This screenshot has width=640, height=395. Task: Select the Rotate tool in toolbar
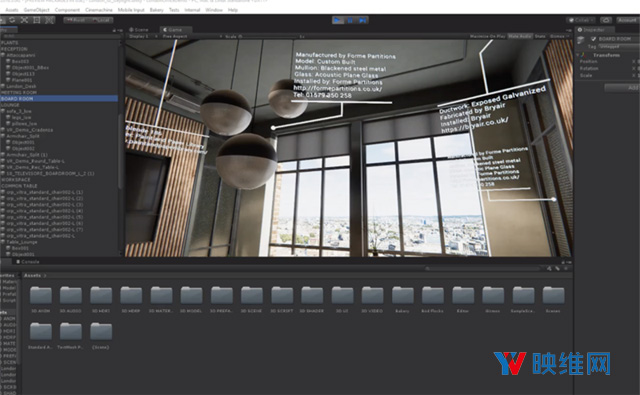coord(12,20)
